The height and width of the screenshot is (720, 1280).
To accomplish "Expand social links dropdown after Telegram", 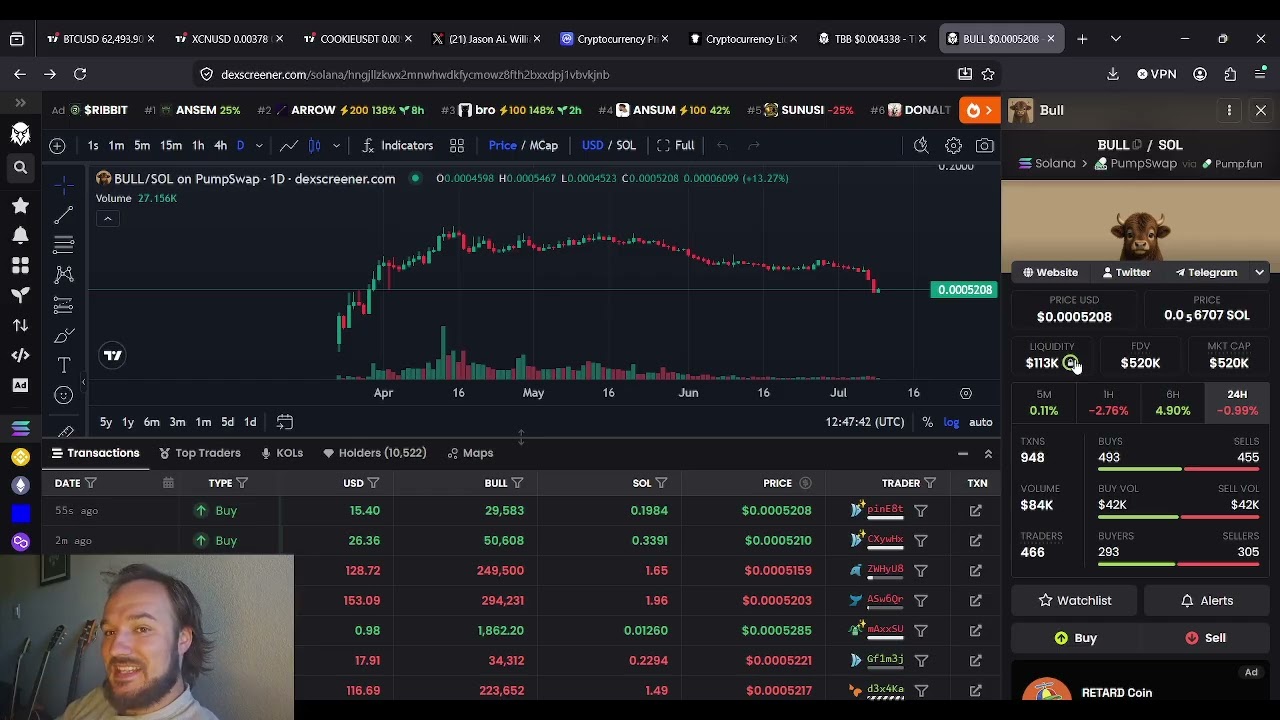I will coord(1259,272).
